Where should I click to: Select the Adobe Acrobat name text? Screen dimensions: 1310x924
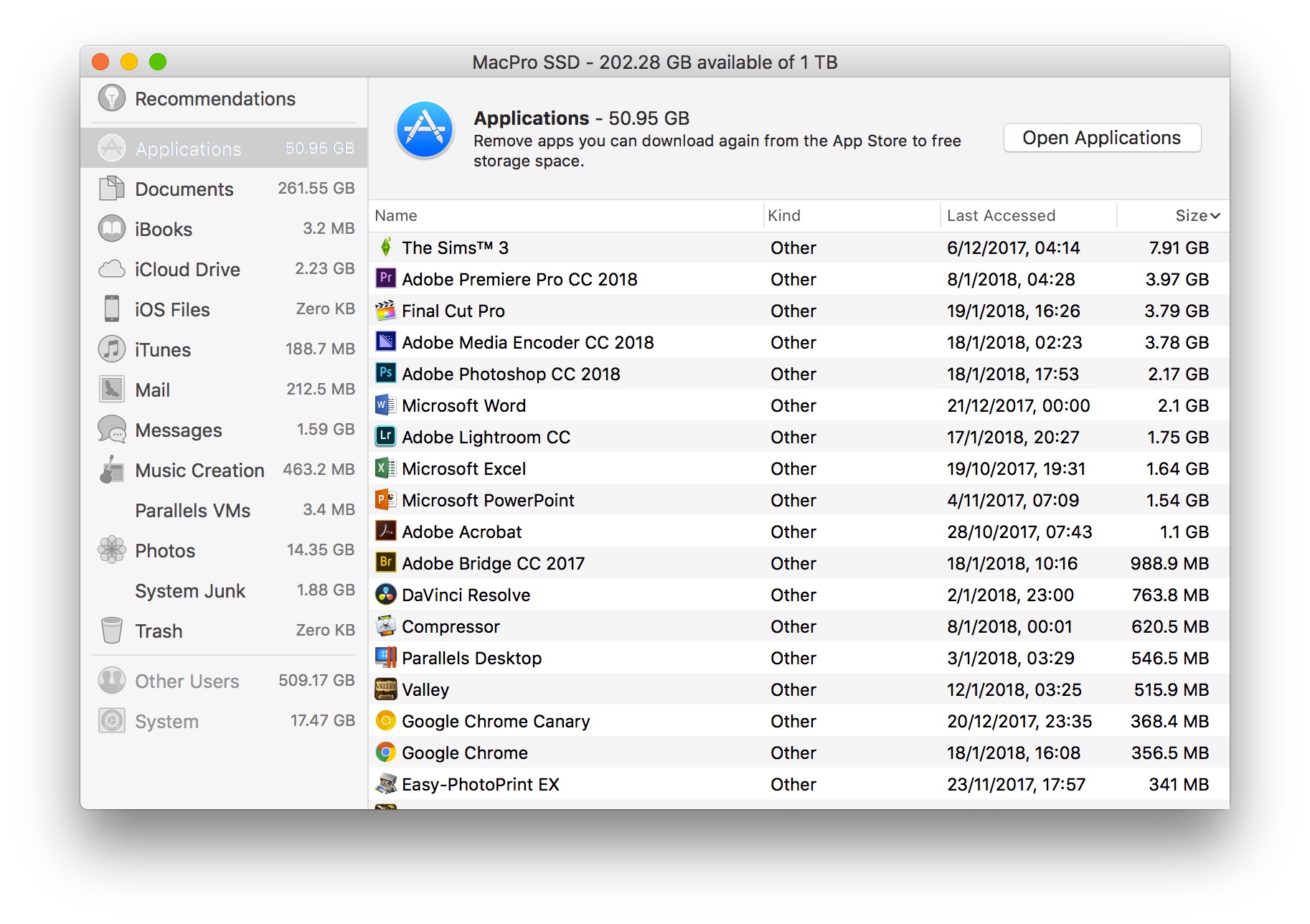point(462,532)
